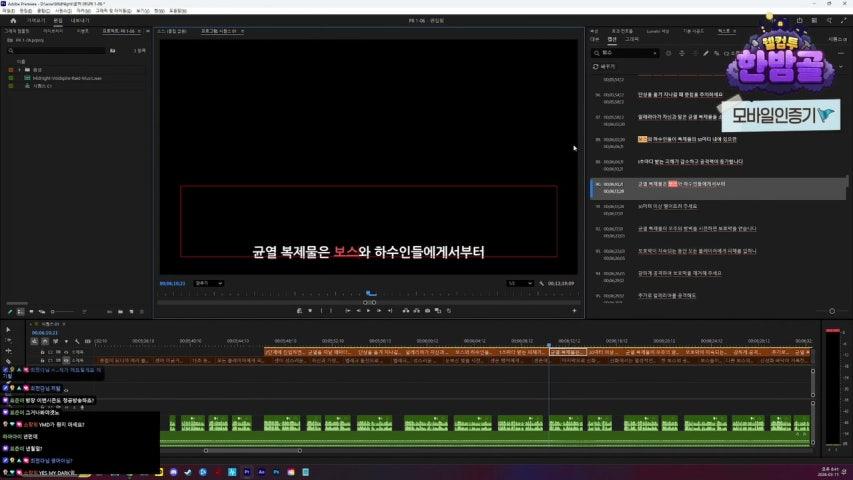Click the replace icon next to 바꾸기
Viewport: 853px width, 480px height.
597,66
